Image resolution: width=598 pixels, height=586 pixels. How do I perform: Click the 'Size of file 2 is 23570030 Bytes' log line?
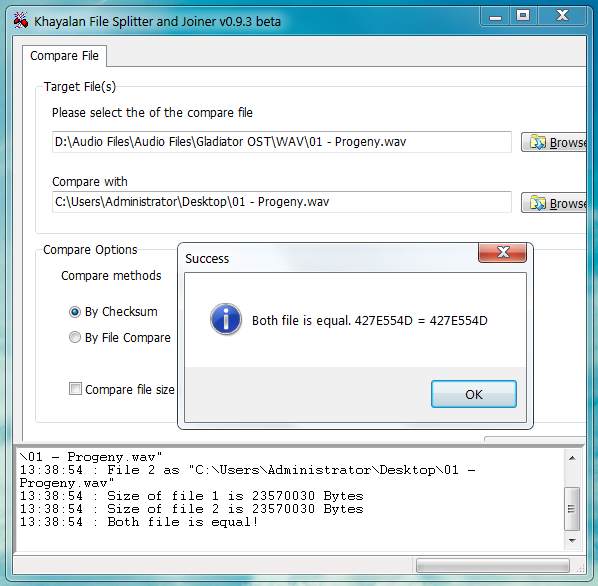point(191,509)
